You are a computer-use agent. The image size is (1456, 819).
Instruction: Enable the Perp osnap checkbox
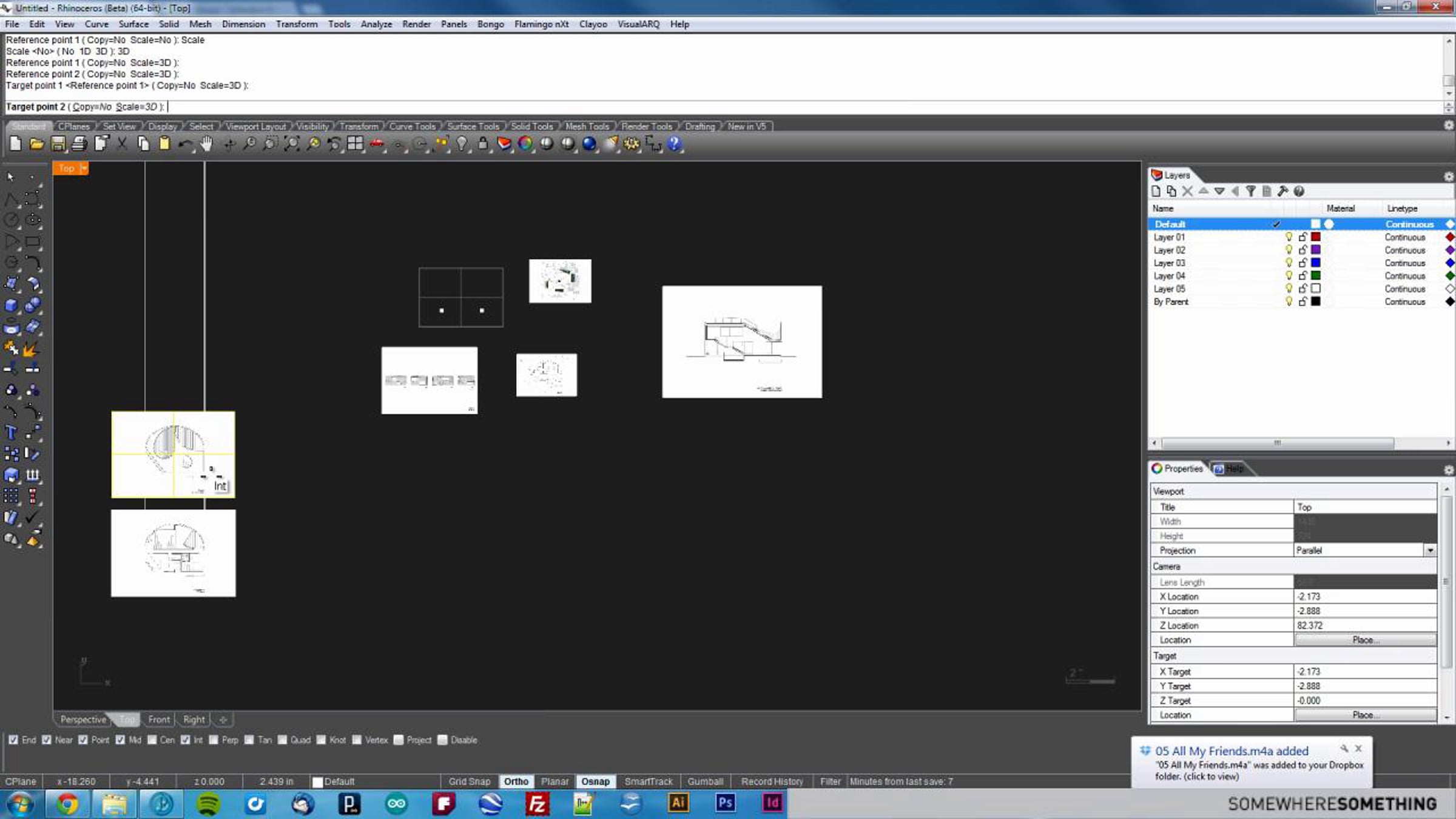(214, 740)
